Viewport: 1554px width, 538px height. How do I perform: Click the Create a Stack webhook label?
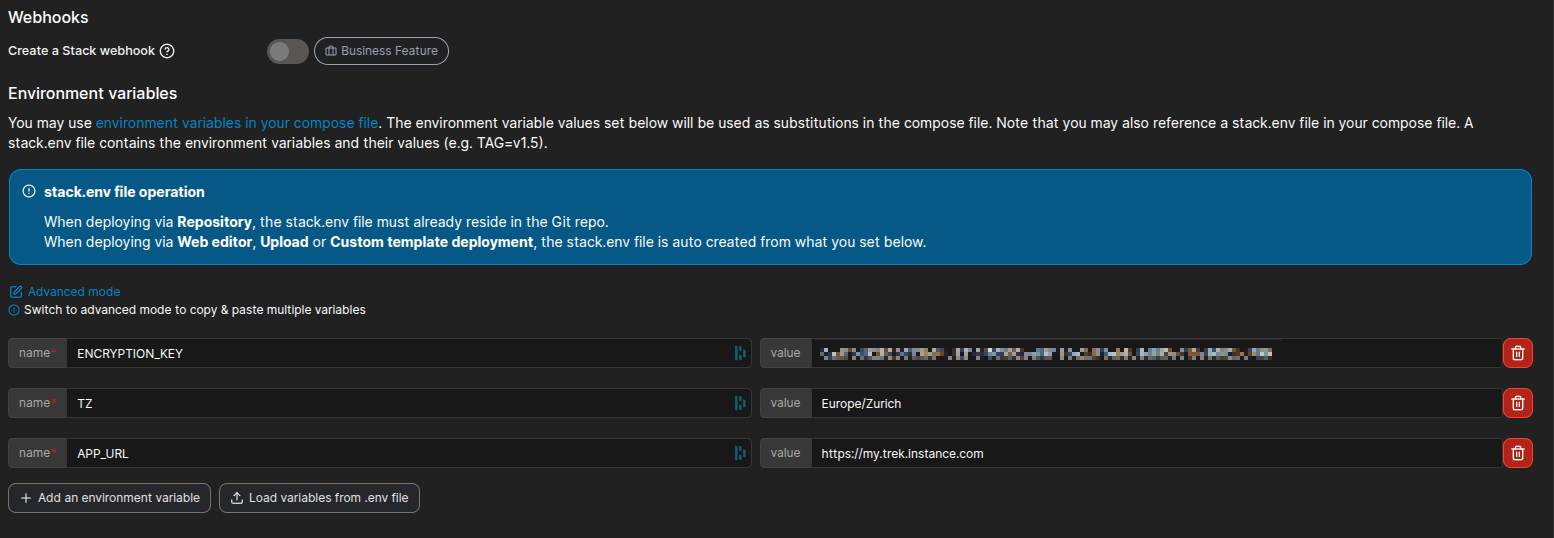pos(81,51)
